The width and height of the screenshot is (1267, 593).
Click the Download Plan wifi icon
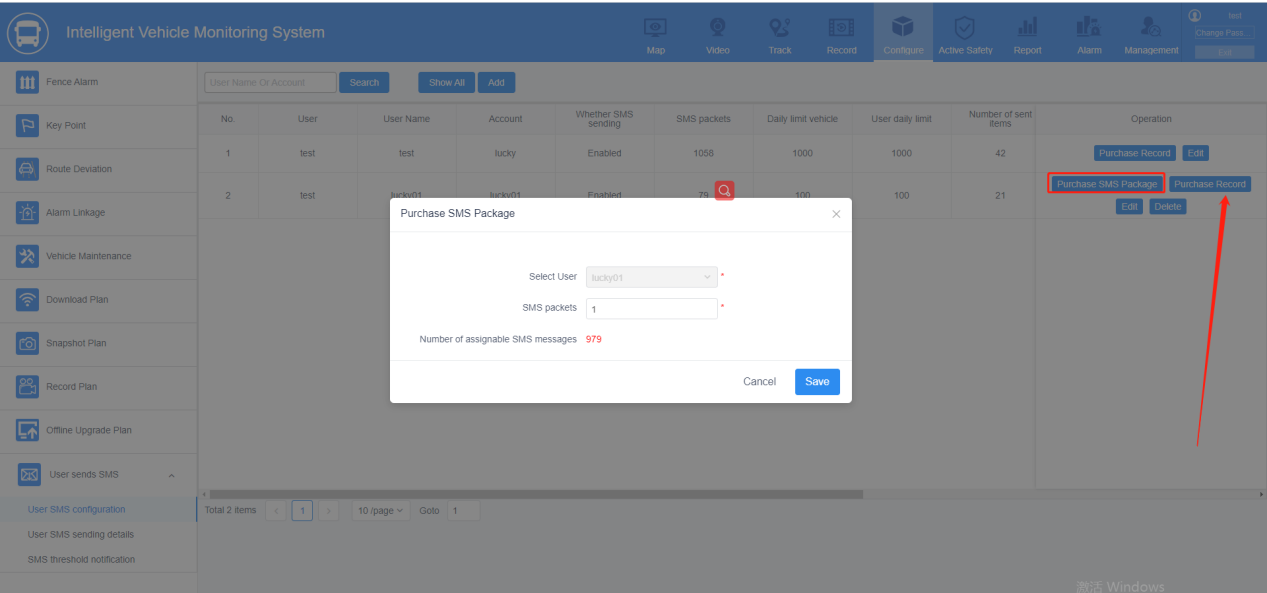pos(27,300)
